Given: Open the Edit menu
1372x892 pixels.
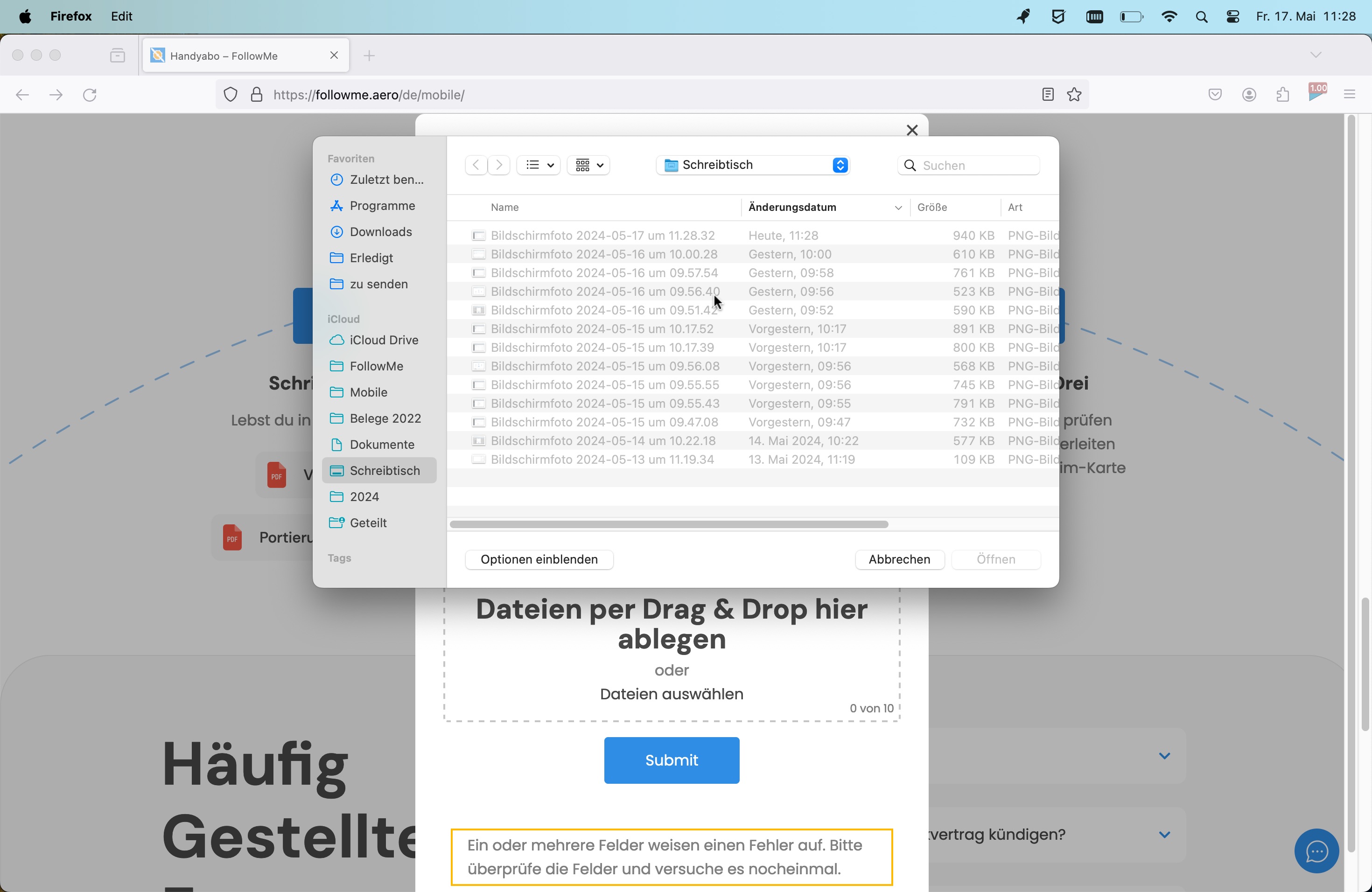Looking at the screenshot, I should [x=122, y=16].
